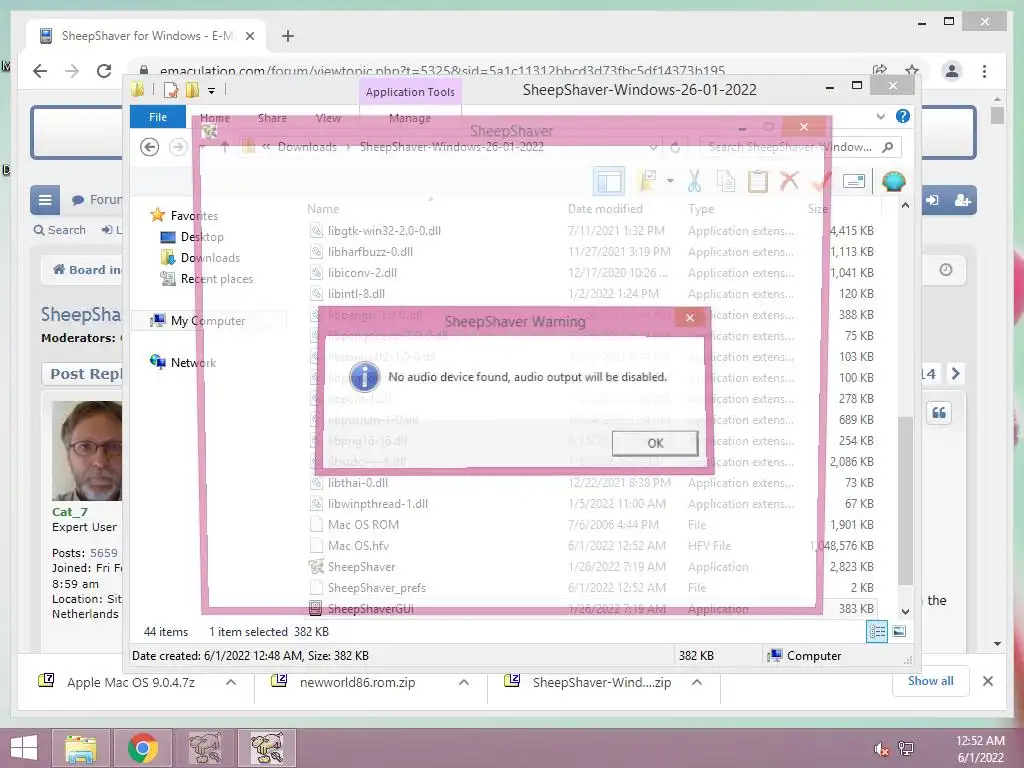The width and height of the screenshot is (1024, 768).
Task: Click the Copy icon in the Explorer toolbar
Action: point(726,181)
